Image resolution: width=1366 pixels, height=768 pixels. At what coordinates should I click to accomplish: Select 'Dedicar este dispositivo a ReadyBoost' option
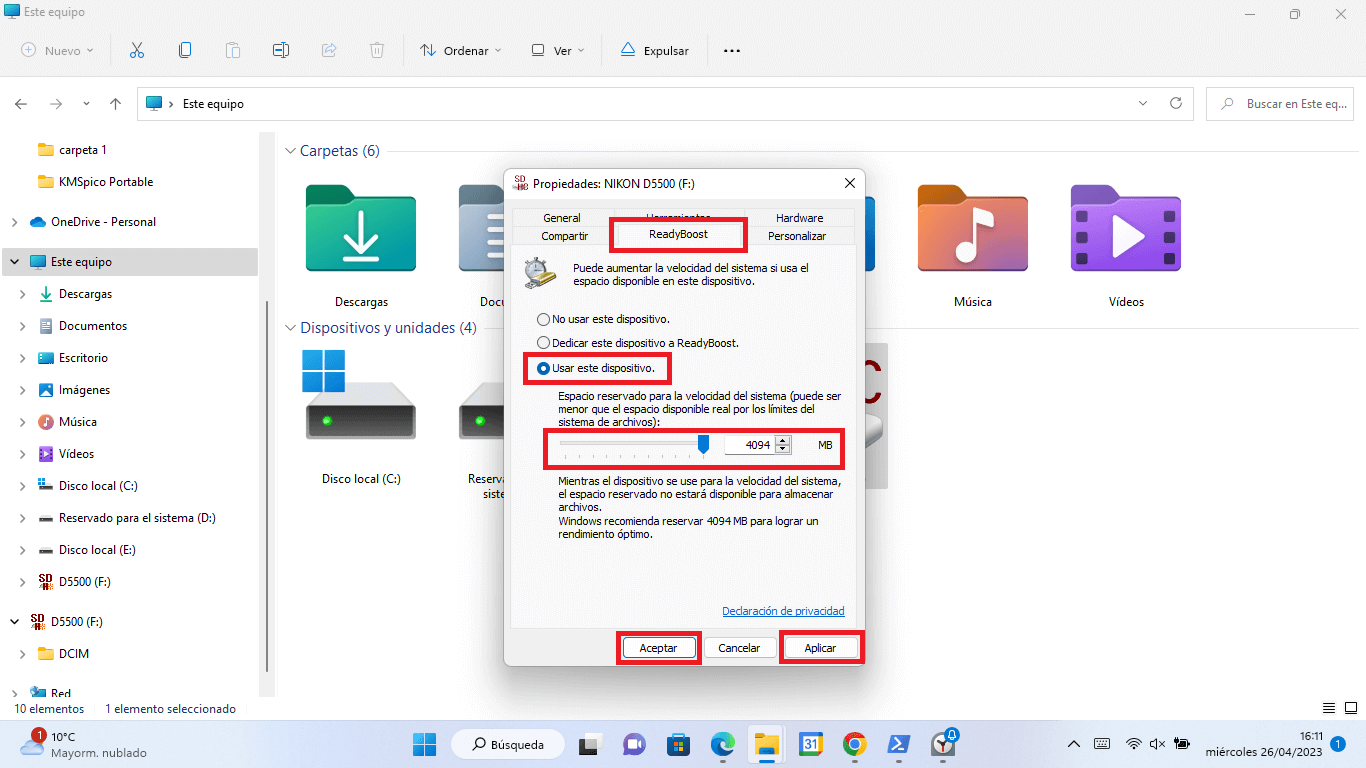pyautogui.click(x=543, y=343)
